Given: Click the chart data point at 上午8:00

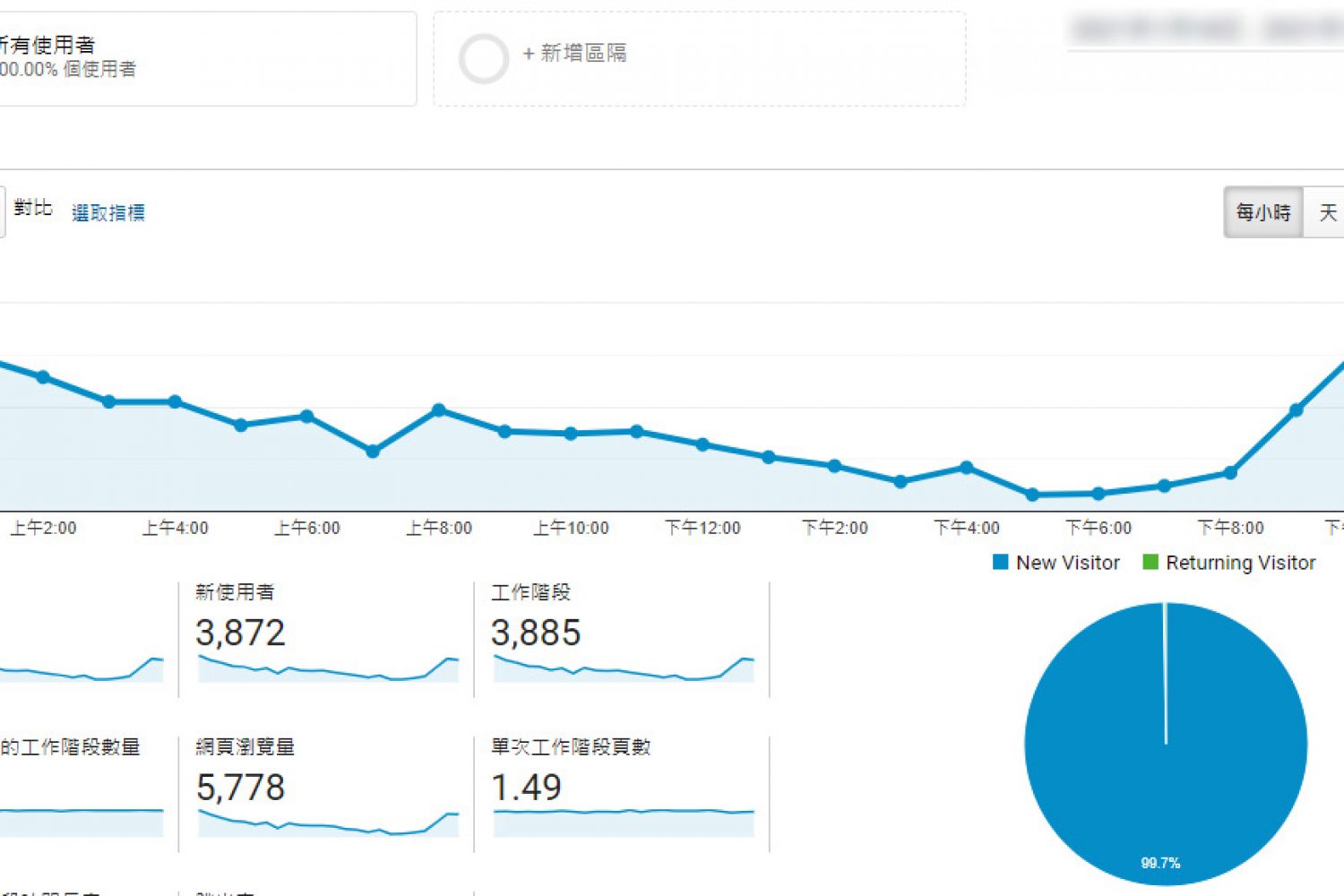Looking at the screenshot, I should click(439, 409).
